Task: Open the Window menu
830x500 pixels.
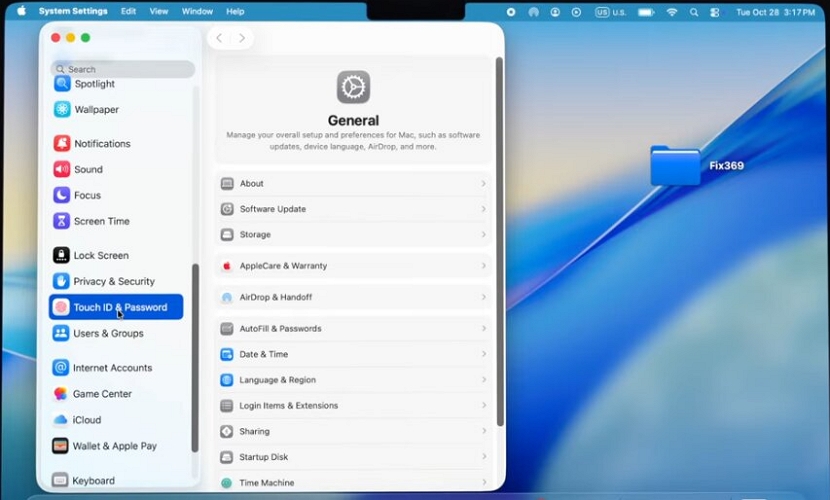Action: pyautogui.click(x=197, y=11)
